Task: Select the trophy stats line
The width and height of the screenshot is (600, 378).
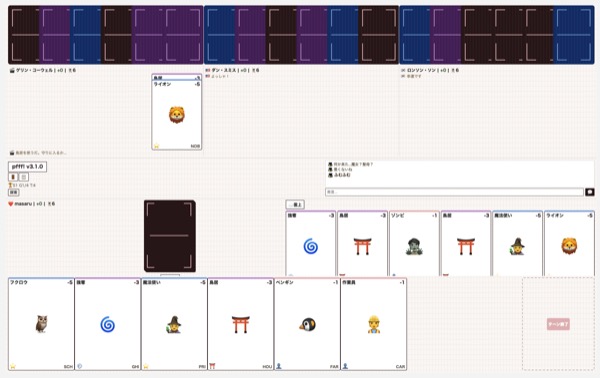Action: (x=22, y=185)
